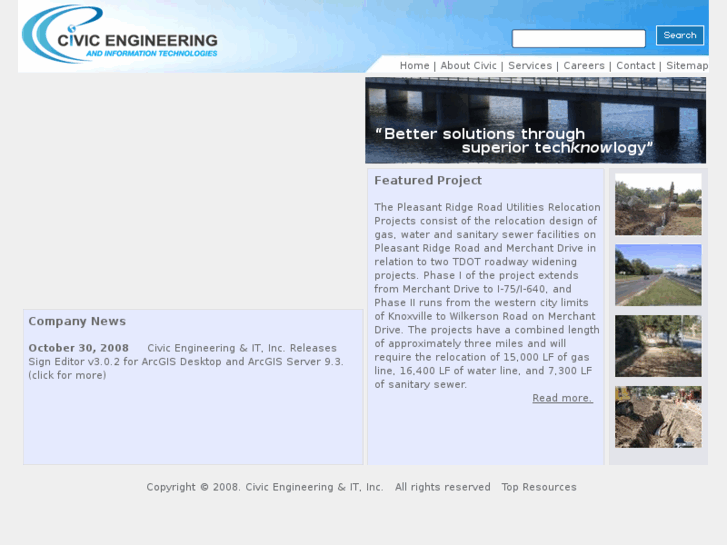Click the Company News heading
Viewport: 727px width, 545px height.
pos(77,321)
